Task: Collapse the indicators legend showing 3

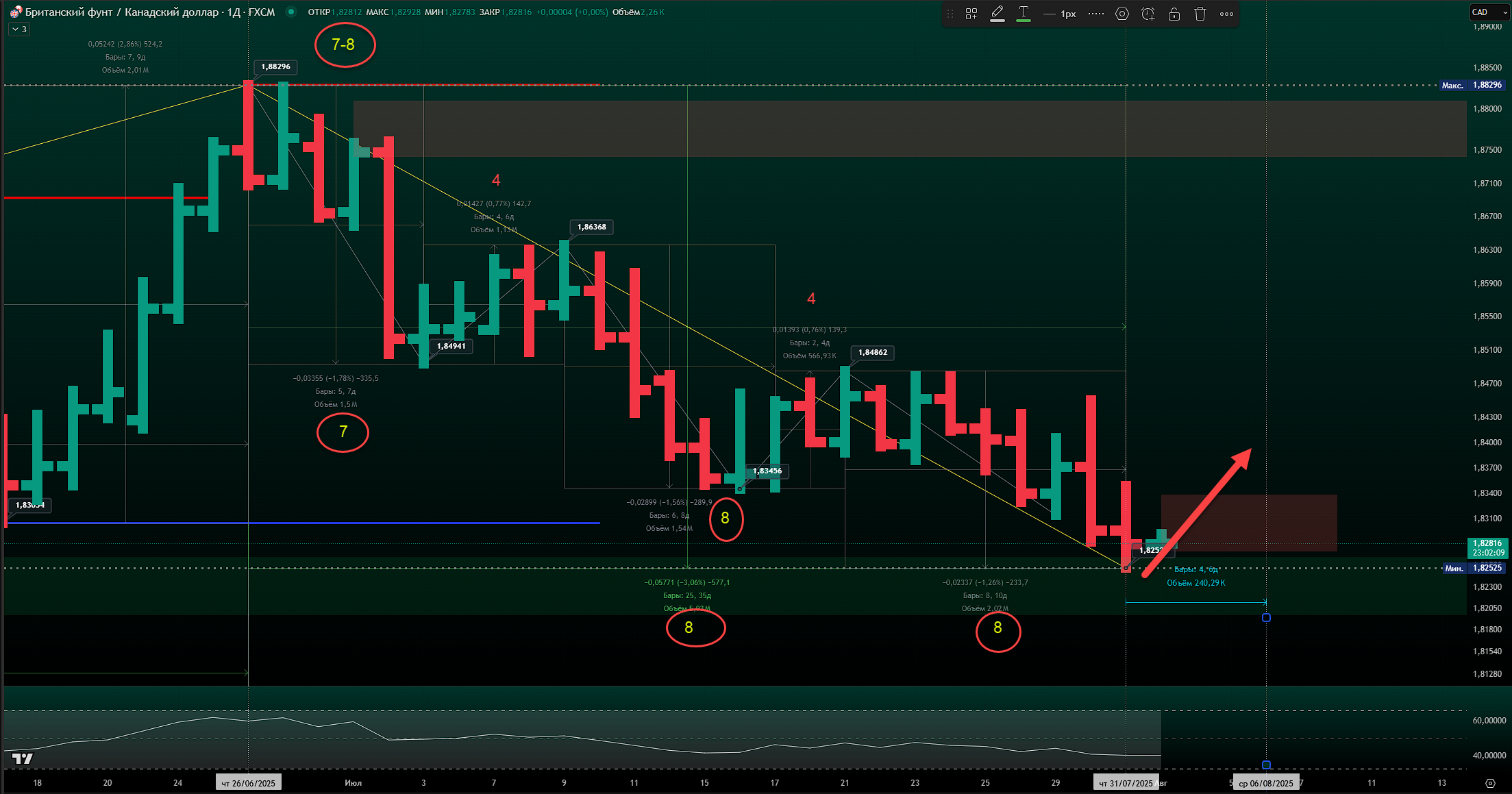Action: [19, 29]
